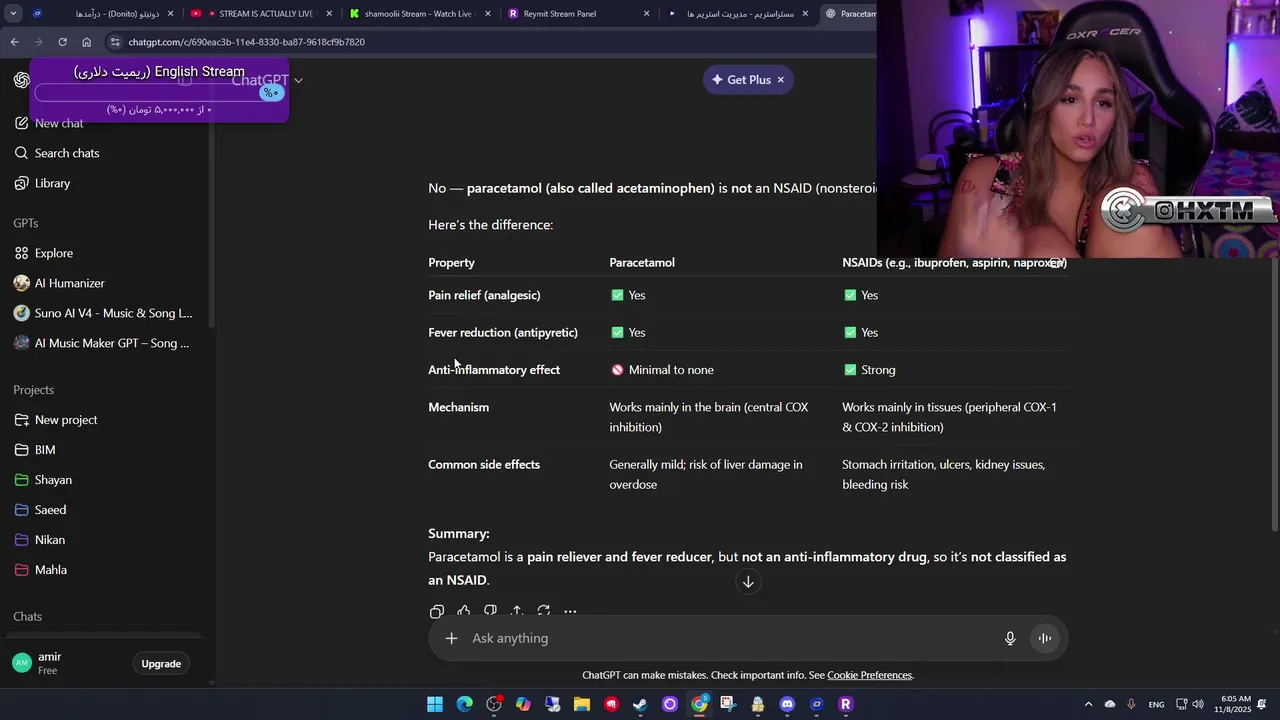Give the response a thumbs down
This screenshot has height=720, width=1280.
pos(490,611)
